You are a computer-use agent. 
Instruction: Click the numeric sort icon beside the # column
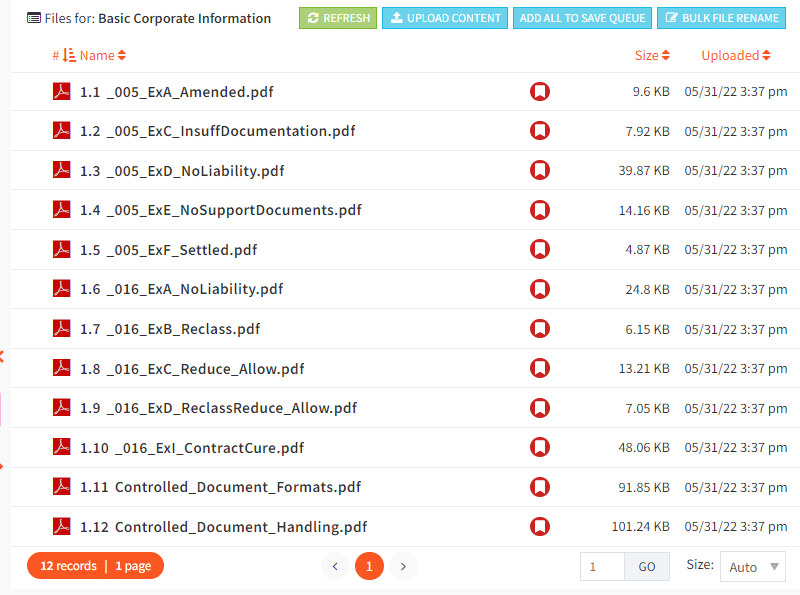tap(69, 55)
